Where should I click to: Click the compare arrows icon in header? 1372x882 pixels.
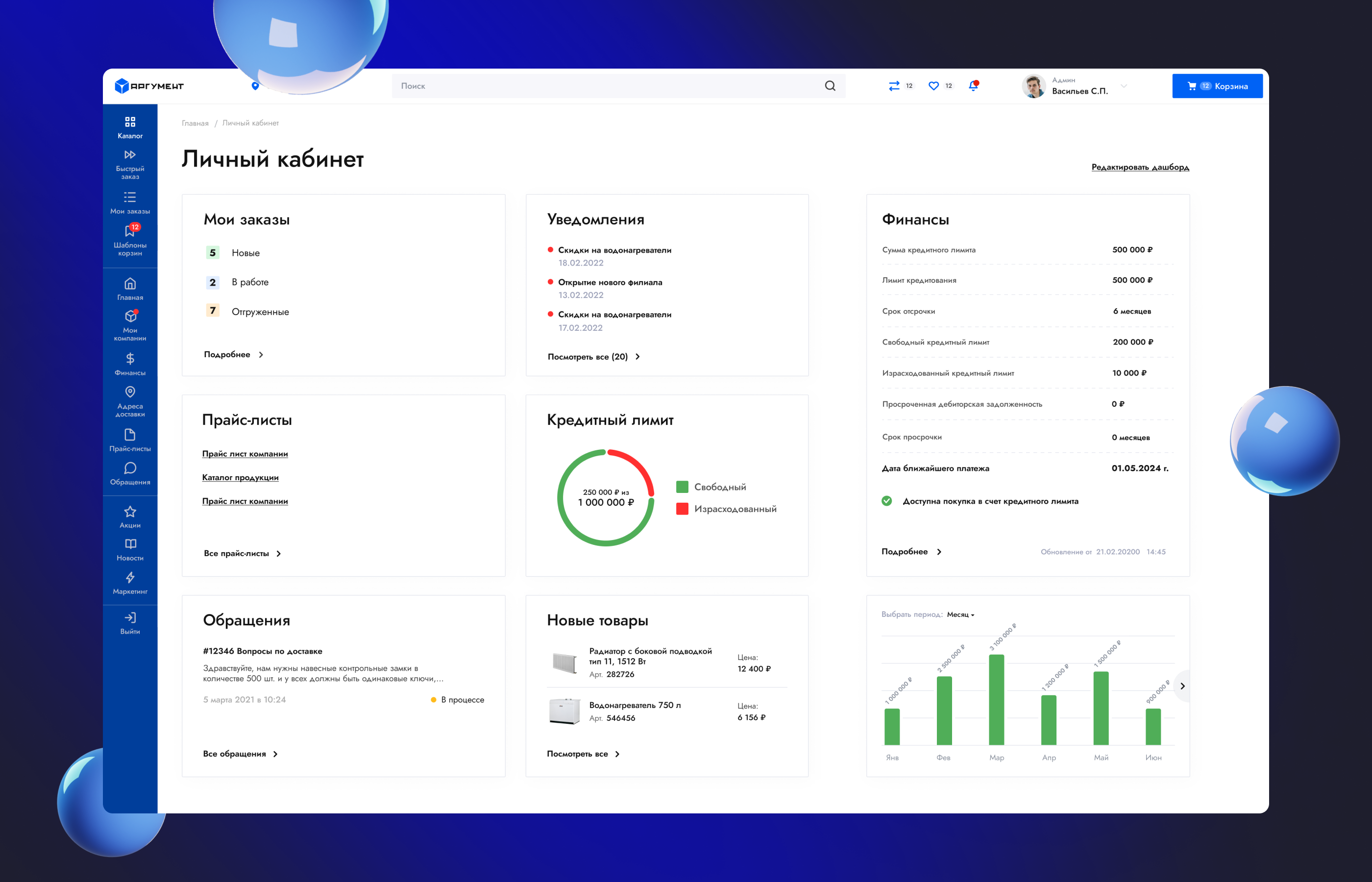[x=894, y=86]
